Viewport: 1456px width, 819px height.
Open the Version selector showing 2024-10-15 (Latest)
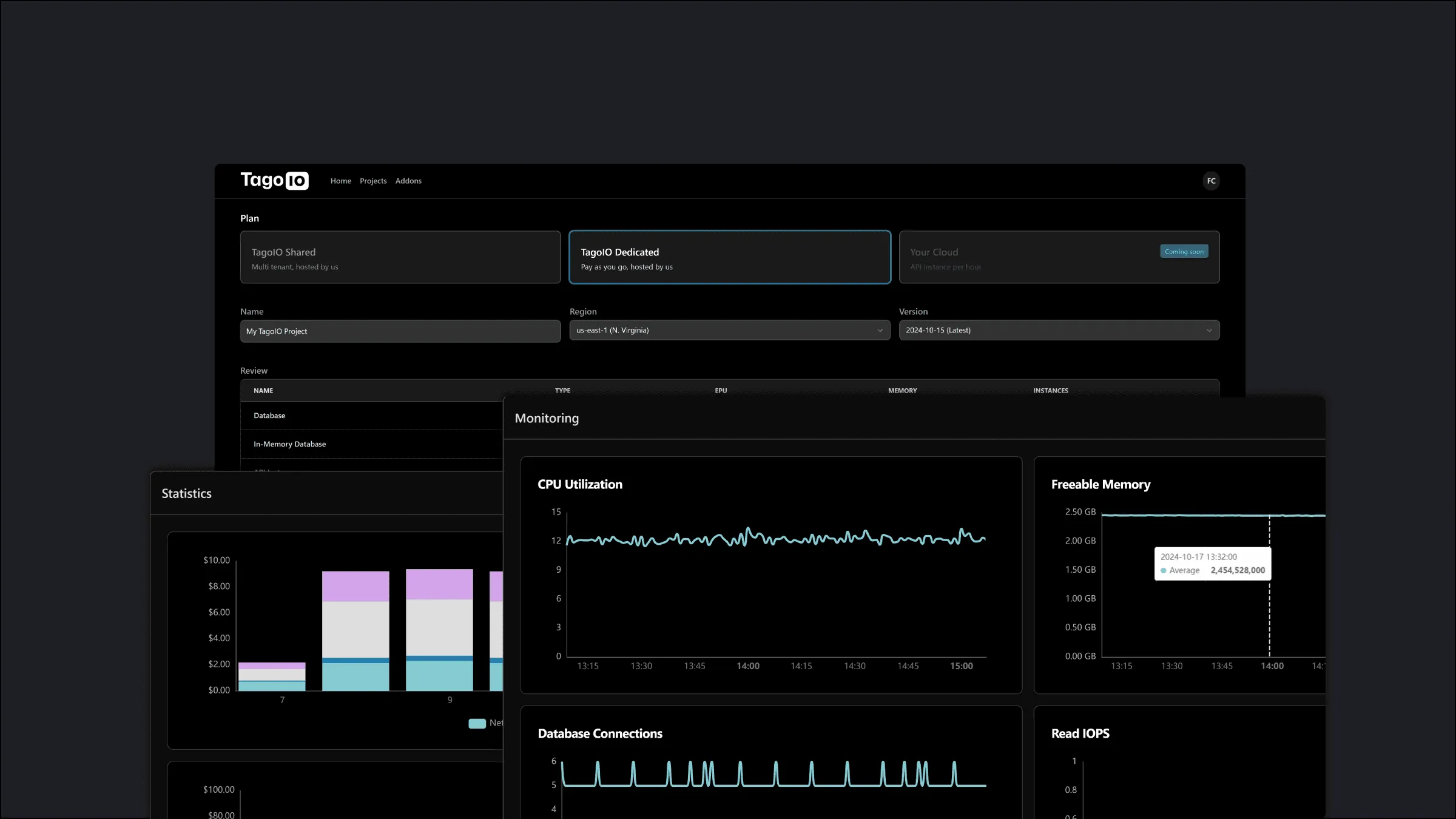[x=1059, y=330]
